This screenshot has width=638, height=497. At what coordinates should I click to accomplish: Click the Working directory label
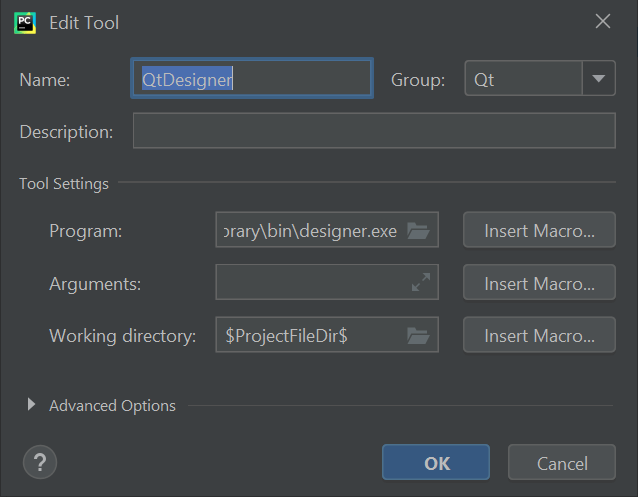pyautogui.click(x=122, y=336)
